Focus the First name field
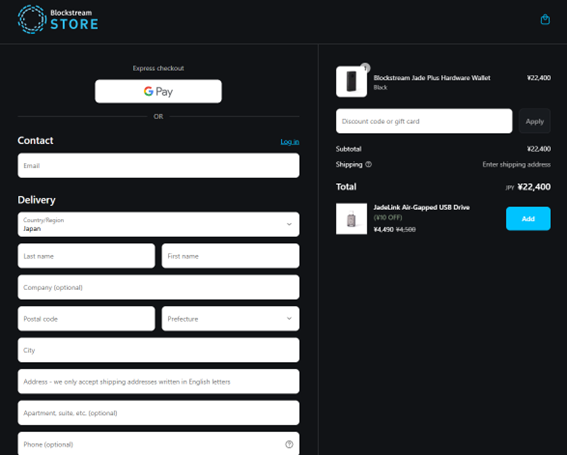The height and width of the screenshot is (455, 567). click(x=230, y=256)
